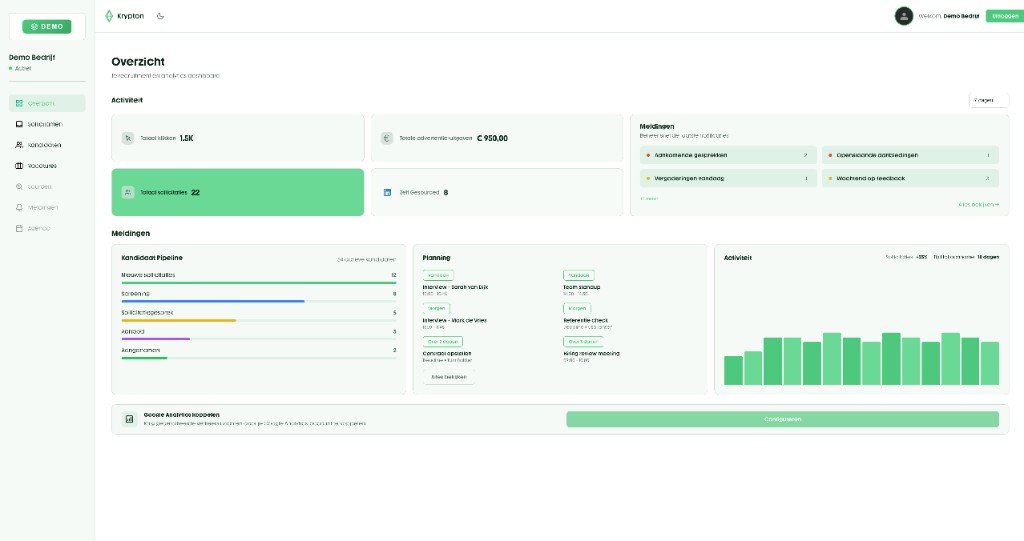Click the Overzicht grid icon in the sidebar
This screenshot has height=541, width=1024.
tap(19, 103)
